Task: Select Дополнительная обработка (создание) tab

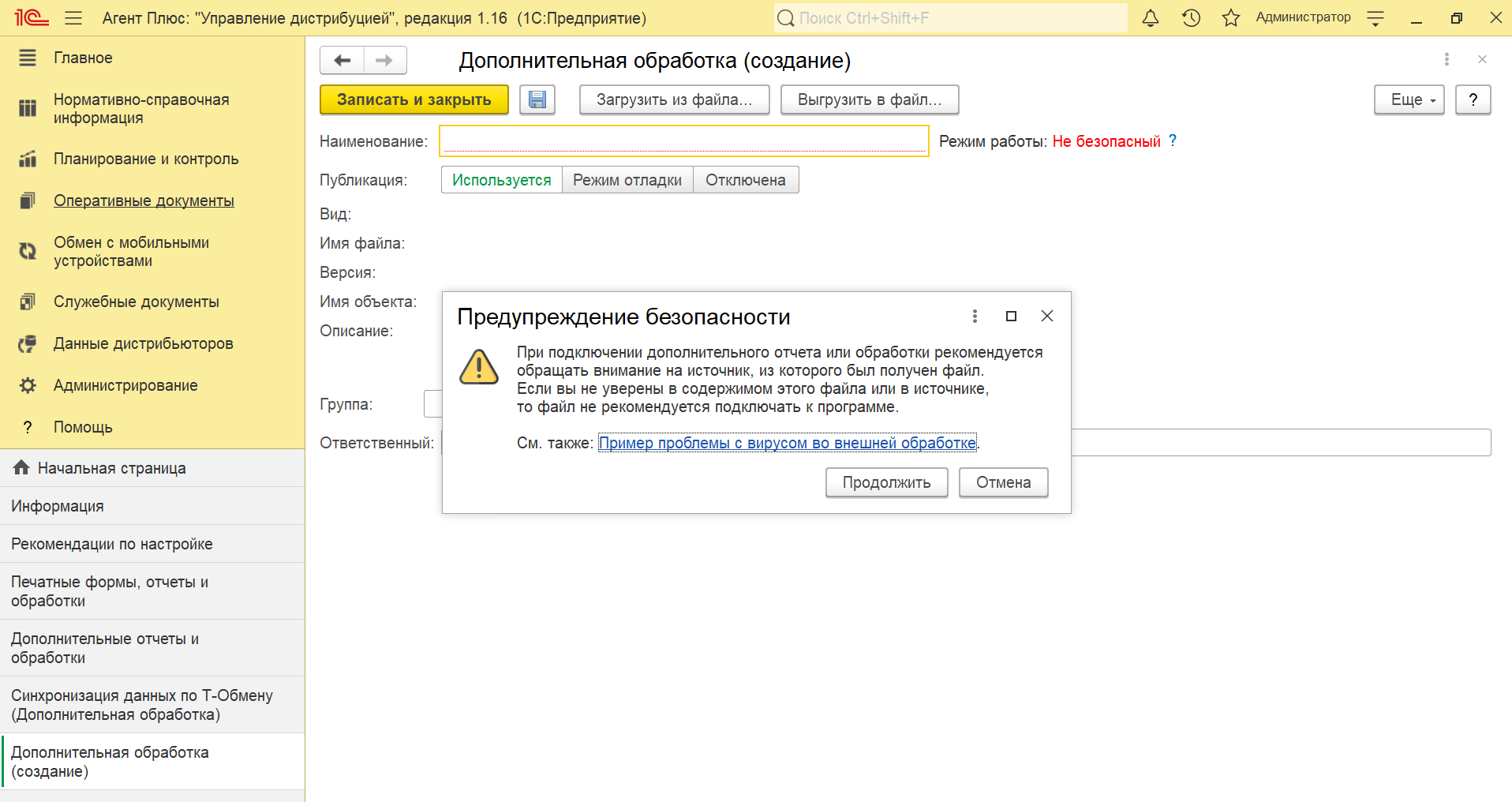Action: 152,762
